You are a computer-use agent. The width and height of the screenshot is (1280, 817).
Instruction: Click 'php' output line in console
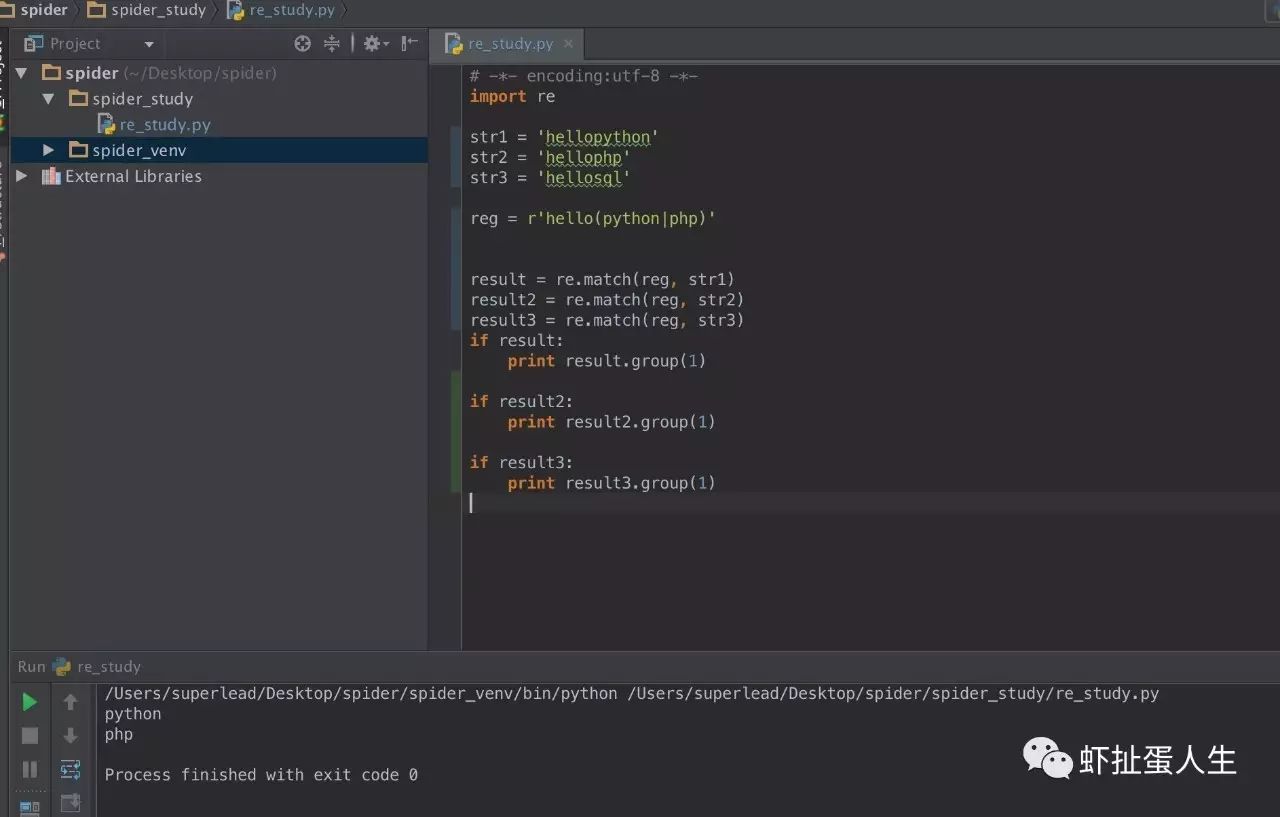point(119,734)
